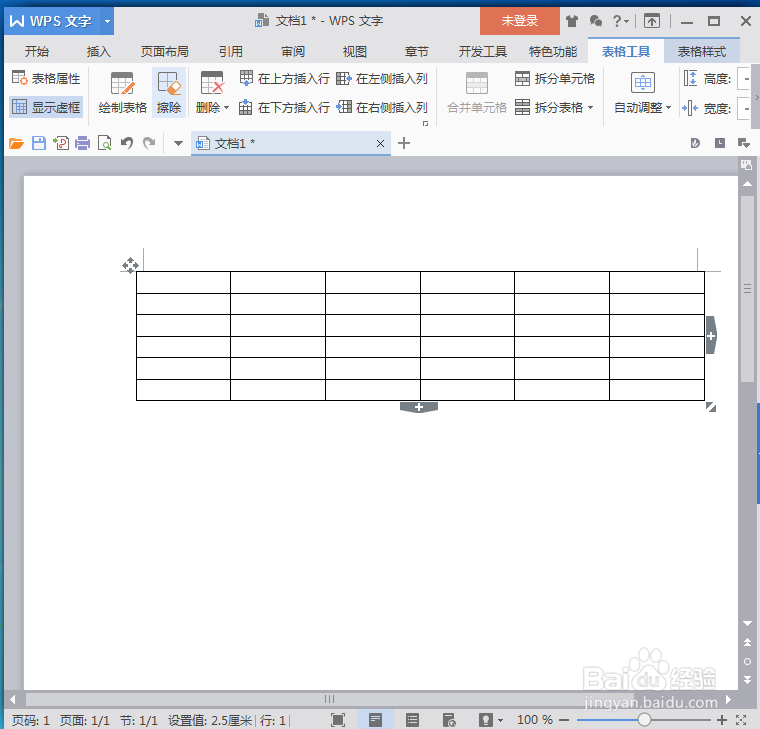Image resolution: width=760 pixels, height=729 pixels.
Task: Click 在下方插入行 insert row below
Action: click(285, 107)
